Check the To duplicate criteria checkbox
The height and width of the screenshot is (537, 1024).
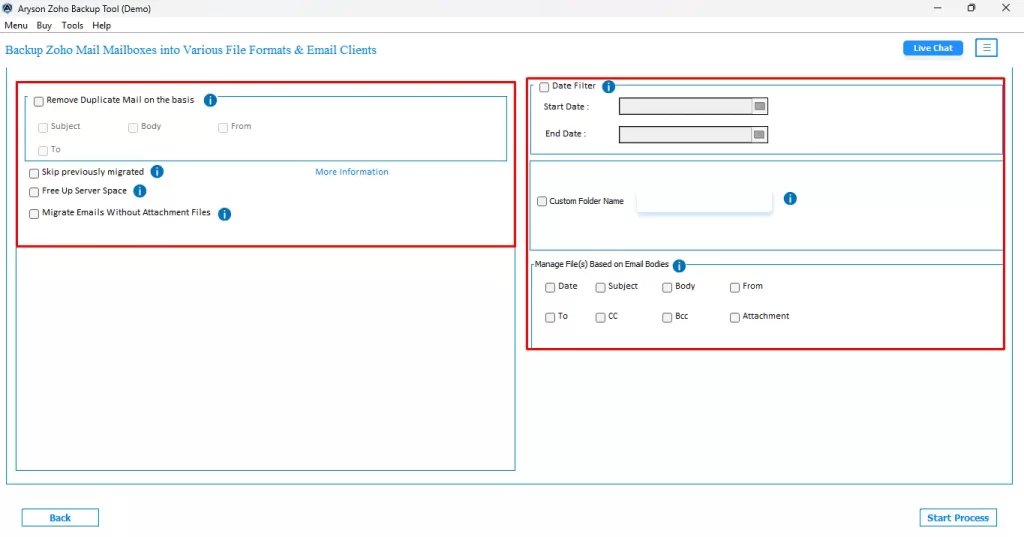(x=43, y=151)
